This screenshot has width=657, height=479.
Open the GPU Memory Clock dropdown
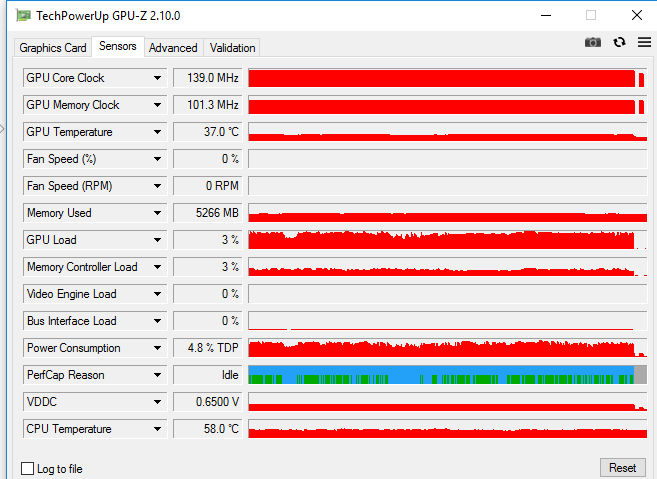[95, 105]
